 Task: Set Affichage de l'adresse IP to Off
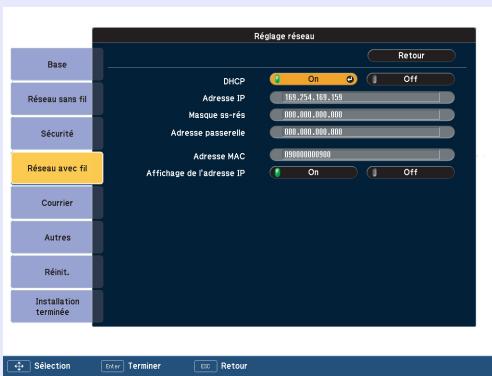pos(410,172)
